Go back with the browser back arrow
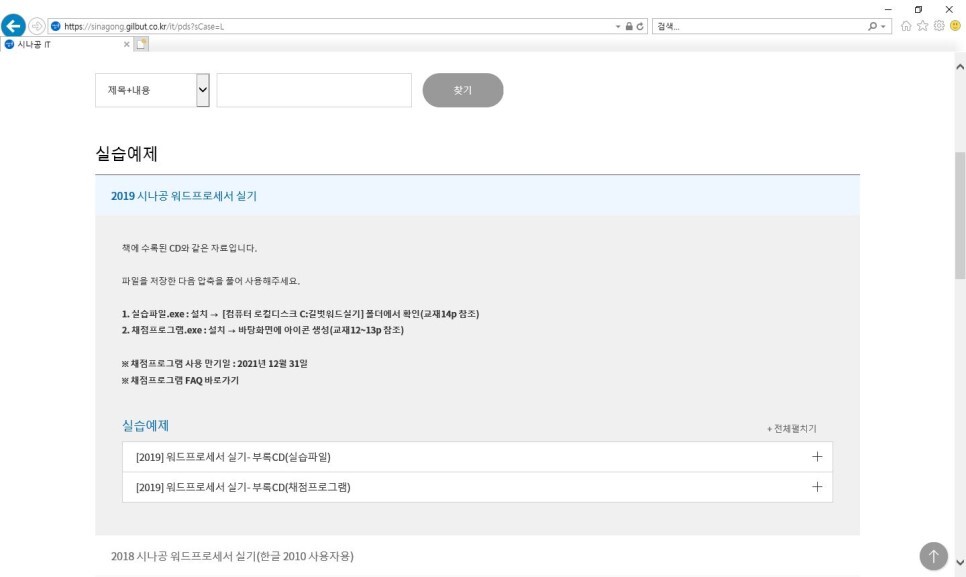Image resolution: width=966 pixels, height=577 pixels. point(14,26)
